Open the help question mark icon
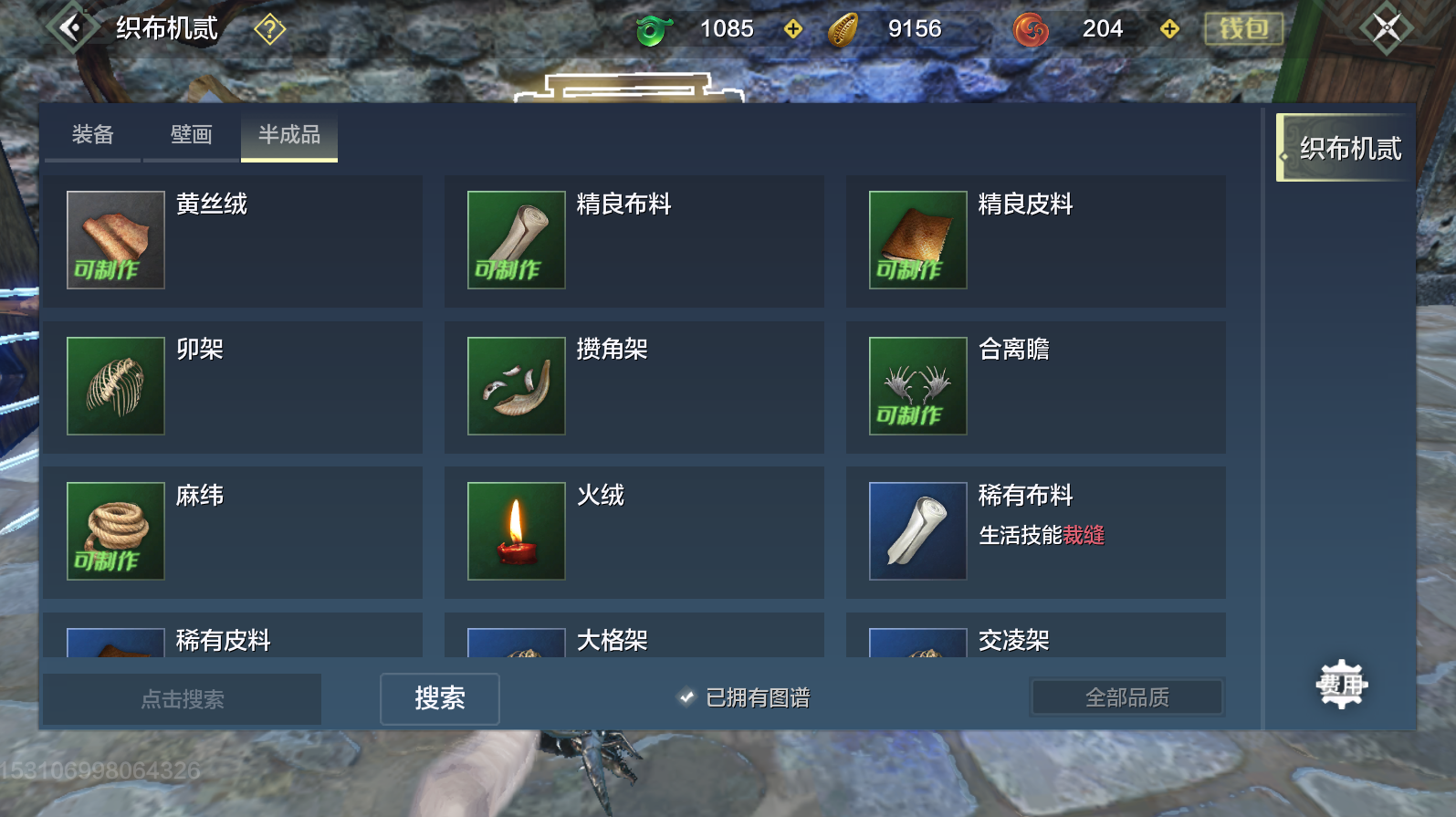Image resolution: width=1456 pixels, height=817 pixels. [x=269, y=29]
